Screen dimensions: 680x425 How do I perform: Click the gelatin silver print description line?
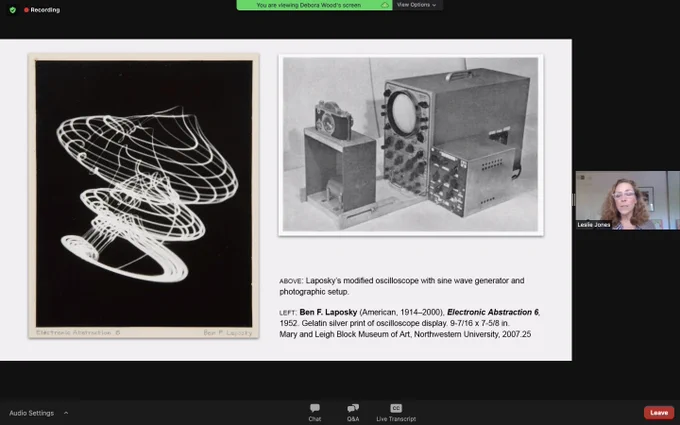coord(394,324)
